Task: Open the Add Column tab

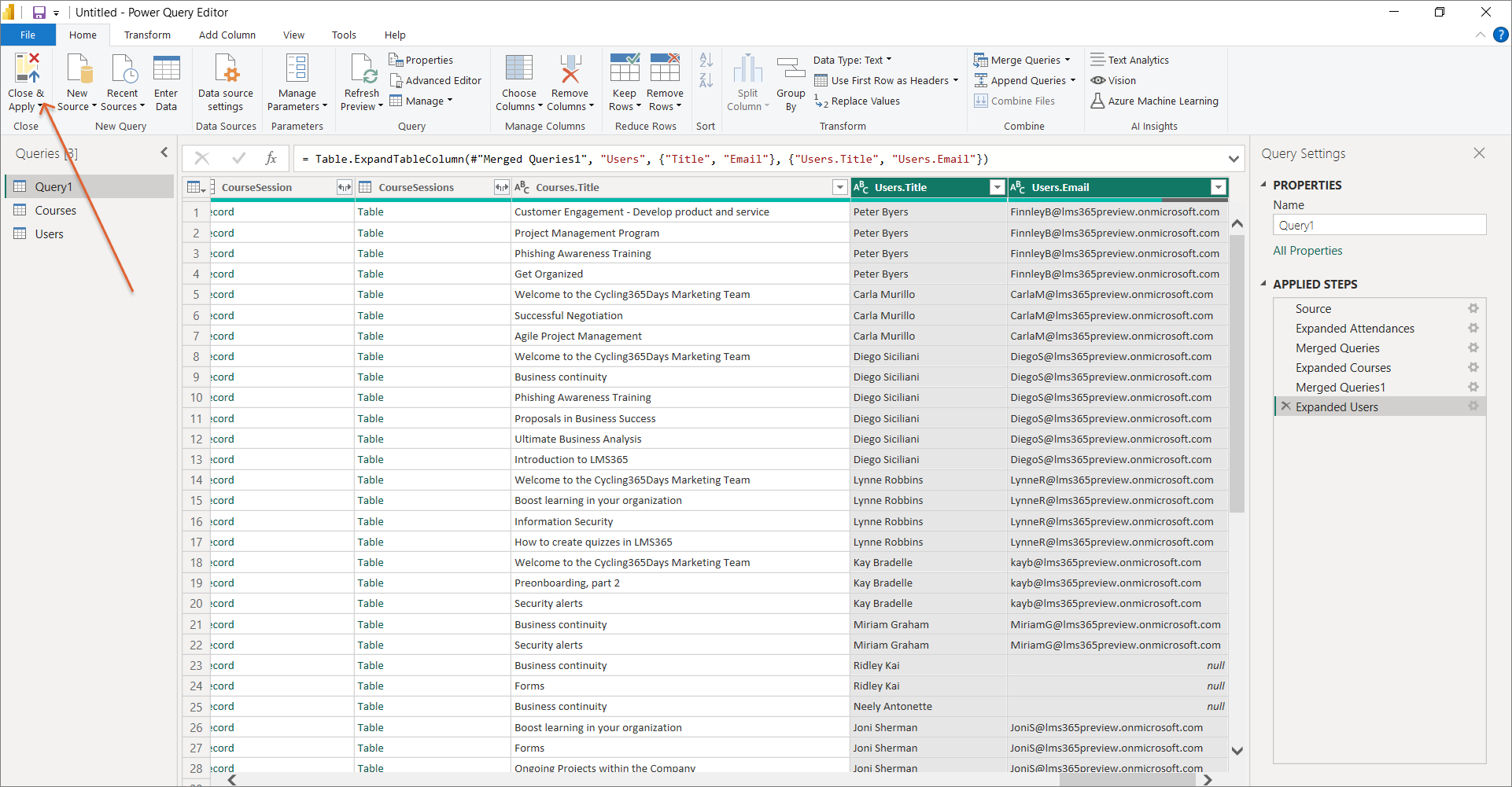Action: [x=227, y=35]
